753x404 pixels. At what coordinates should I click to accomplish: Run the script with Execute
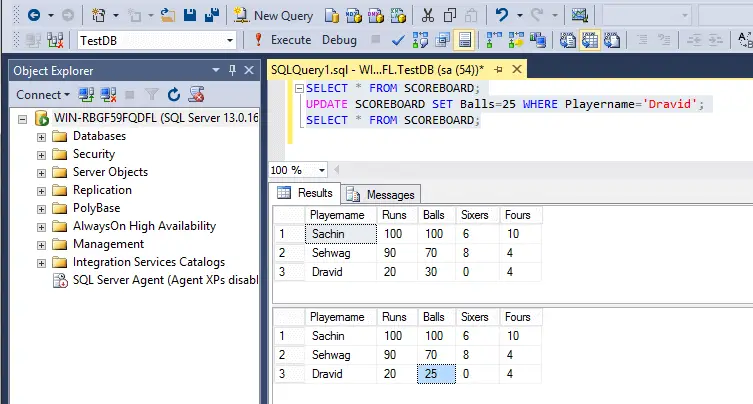tap(282, 40)
